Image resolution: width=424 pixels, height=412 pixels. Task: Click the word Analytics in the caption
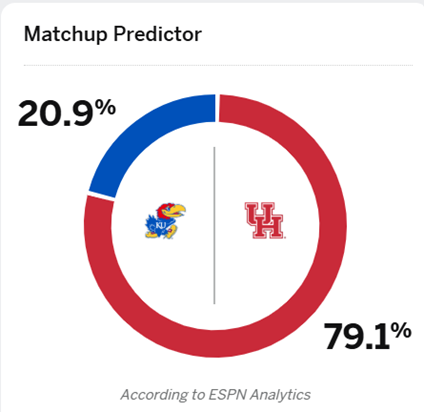point(281,395)
